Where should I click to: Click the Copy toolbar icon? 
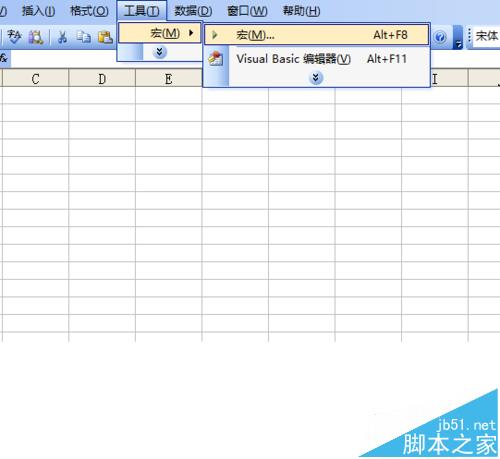coord(83,37)
